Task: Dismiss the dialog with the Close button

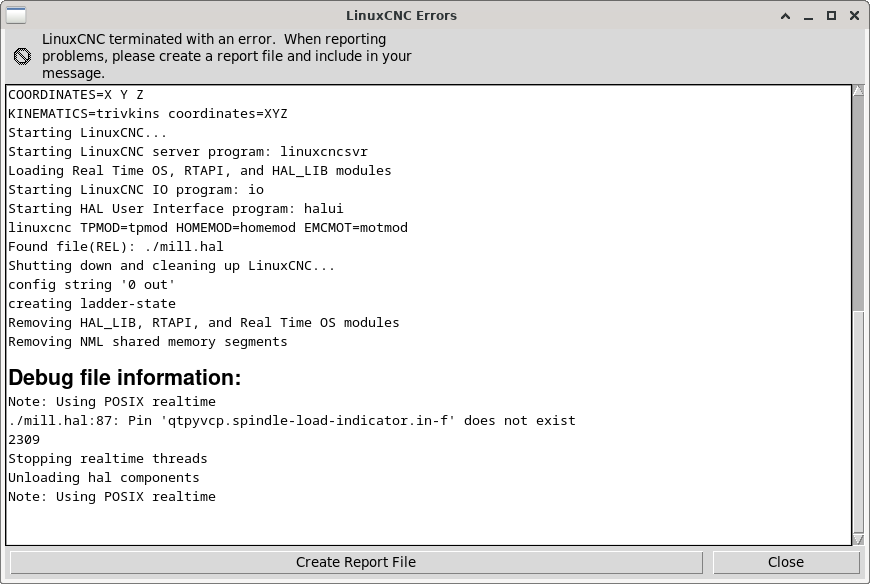Action: pos(786,562)
